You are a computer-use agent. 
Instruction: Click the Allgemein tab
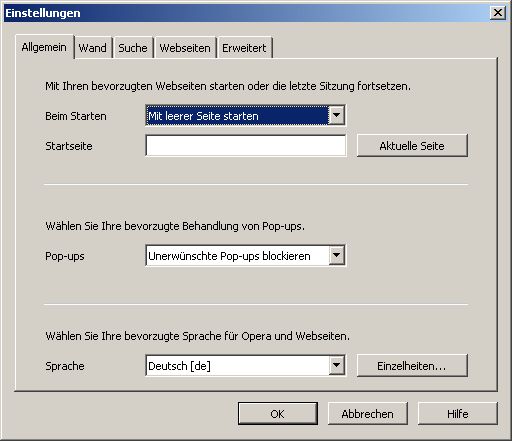[44, 47]
